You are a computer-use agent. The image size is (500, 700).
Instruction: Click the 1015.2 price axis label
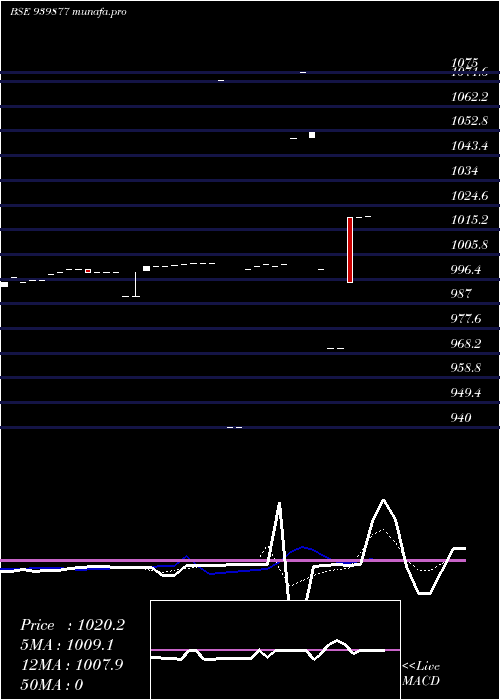click(x=470, y=220)
